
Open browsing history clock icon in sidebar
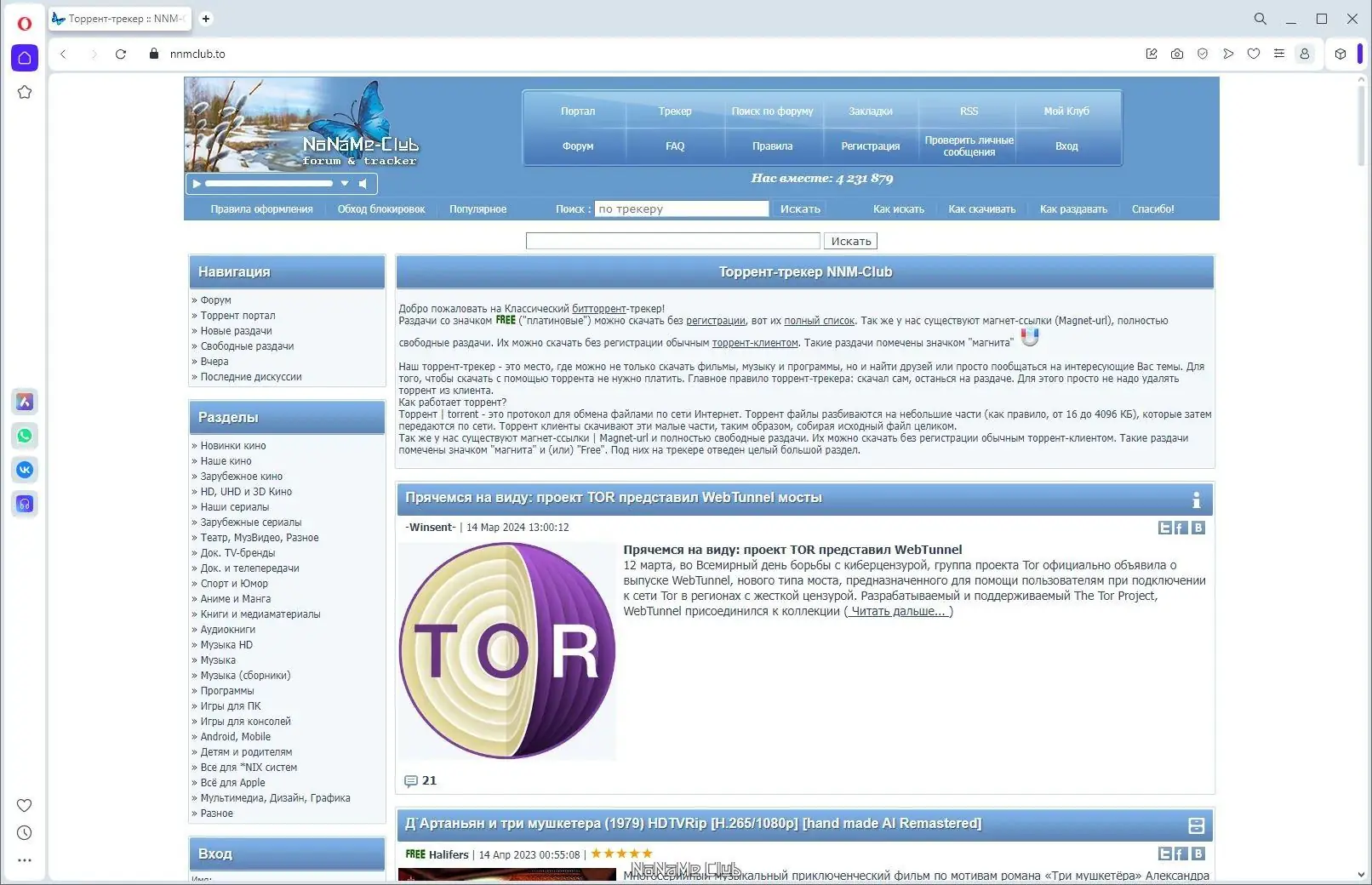coord(25,833)
